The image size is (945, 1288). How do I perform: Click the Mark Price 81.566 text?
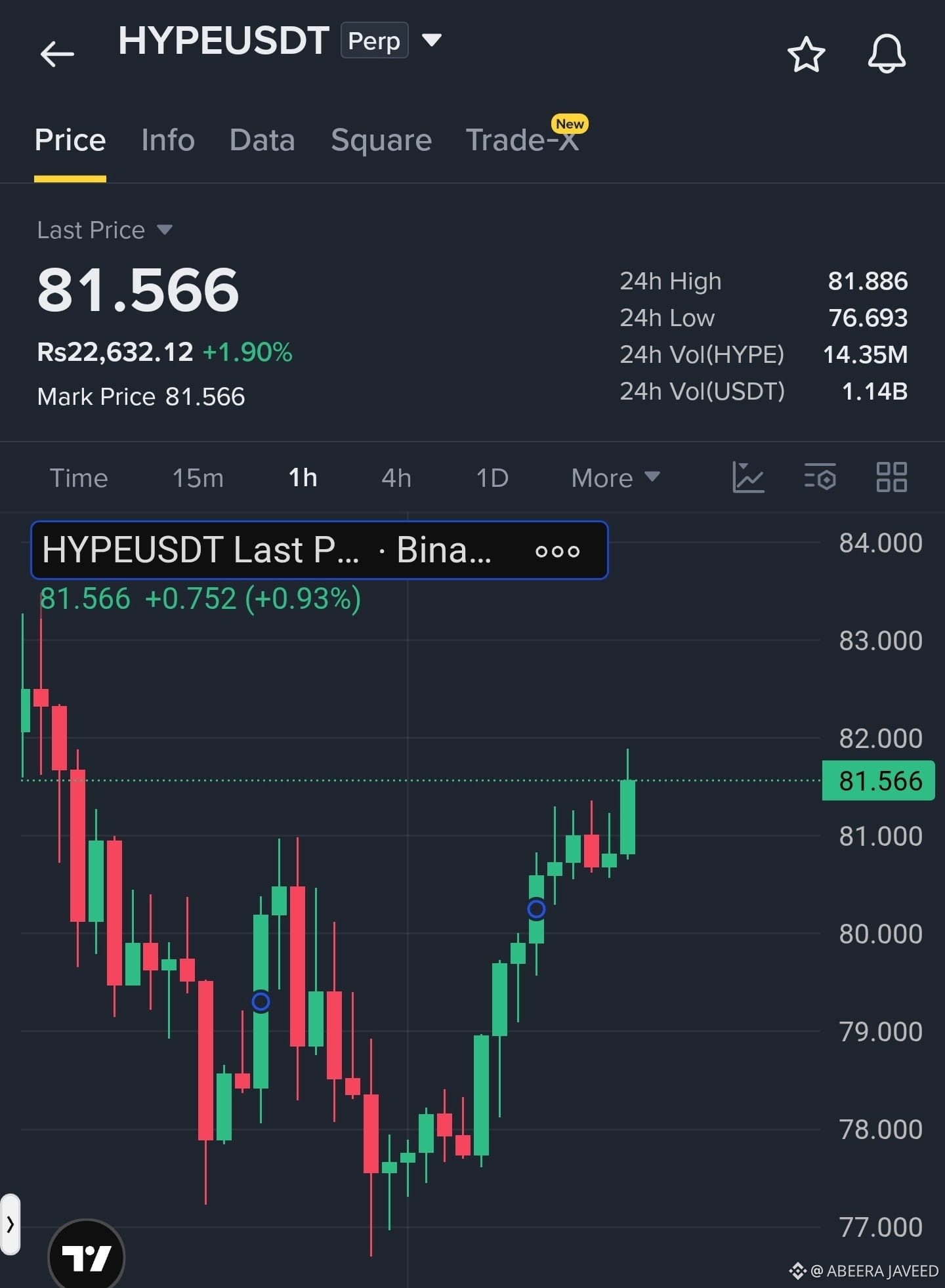tap(141, 396)
